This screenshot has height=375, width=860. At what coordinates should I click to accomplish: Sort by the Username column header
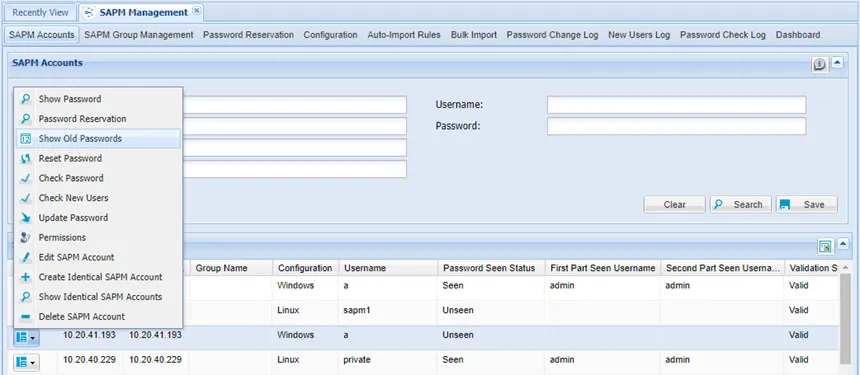coord(388,268)
